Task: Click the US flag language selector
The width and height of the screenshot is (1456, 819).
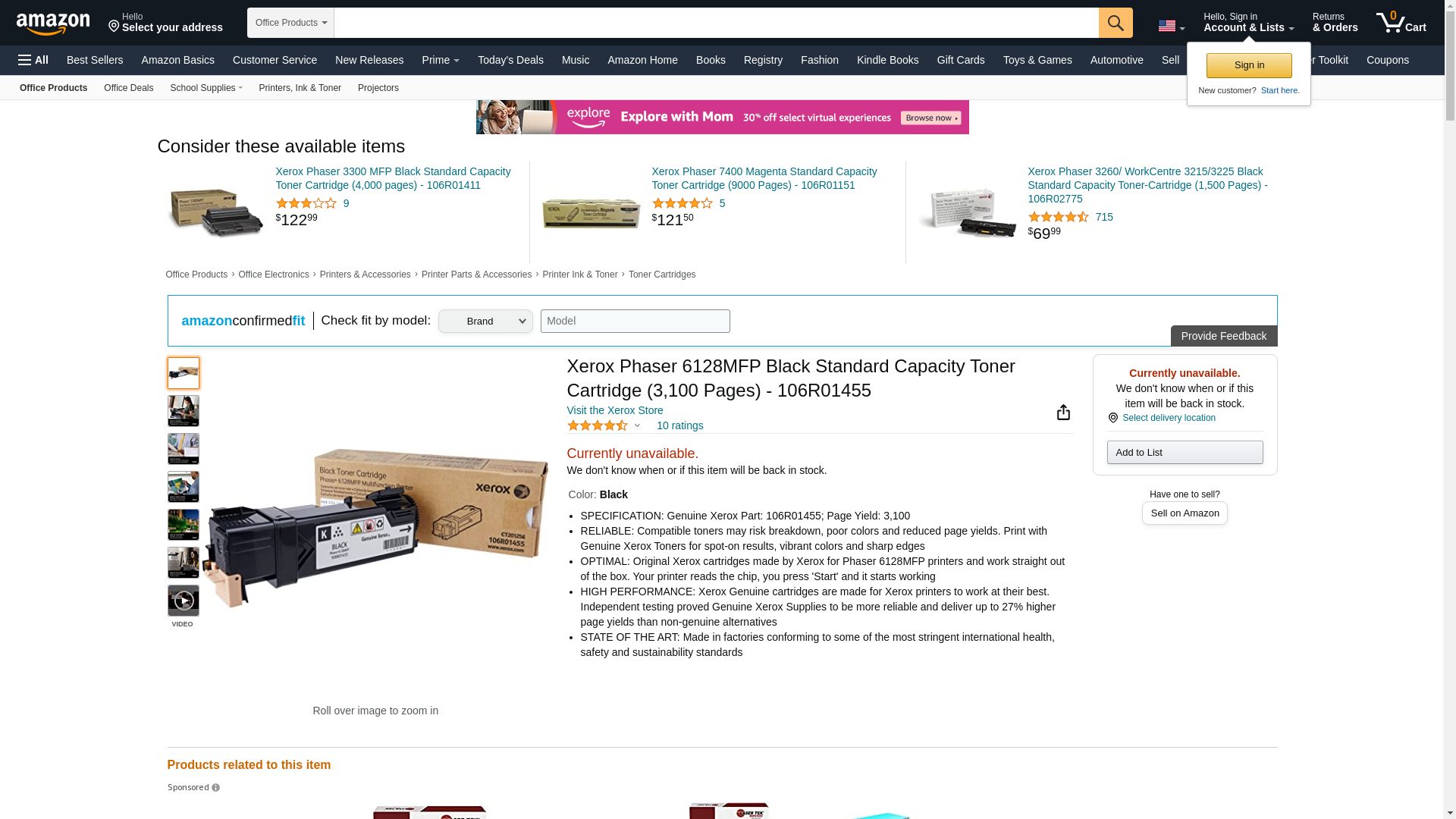Action: pos(1172,26)
